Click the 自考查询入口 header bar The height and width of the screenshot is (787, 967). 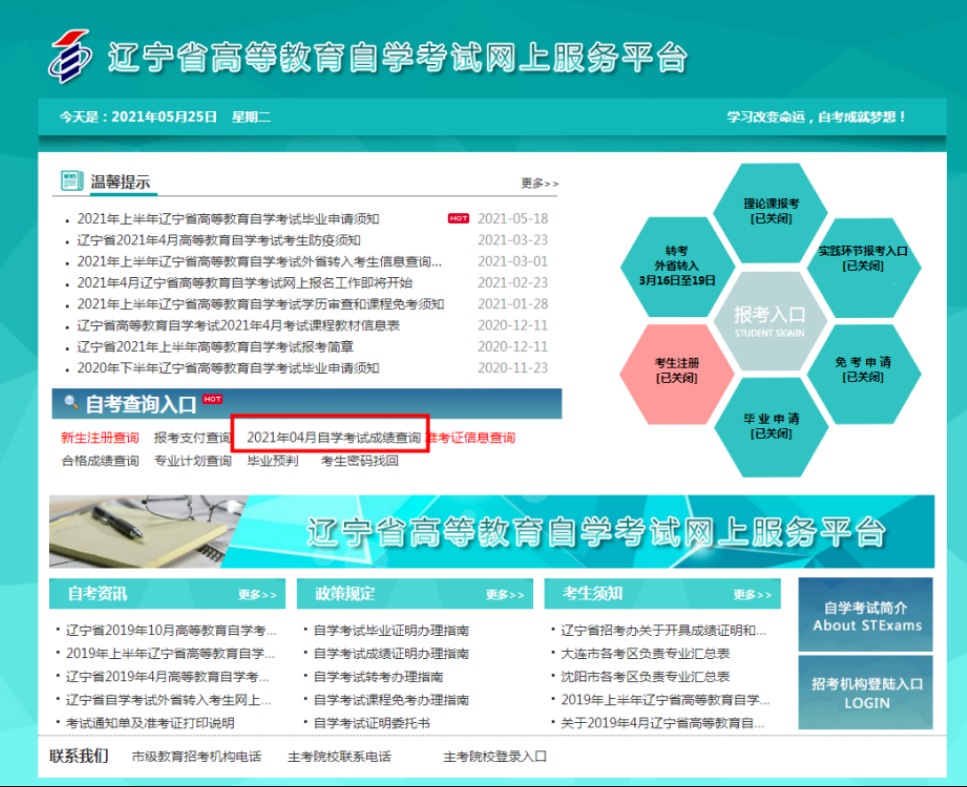point(307,404)
